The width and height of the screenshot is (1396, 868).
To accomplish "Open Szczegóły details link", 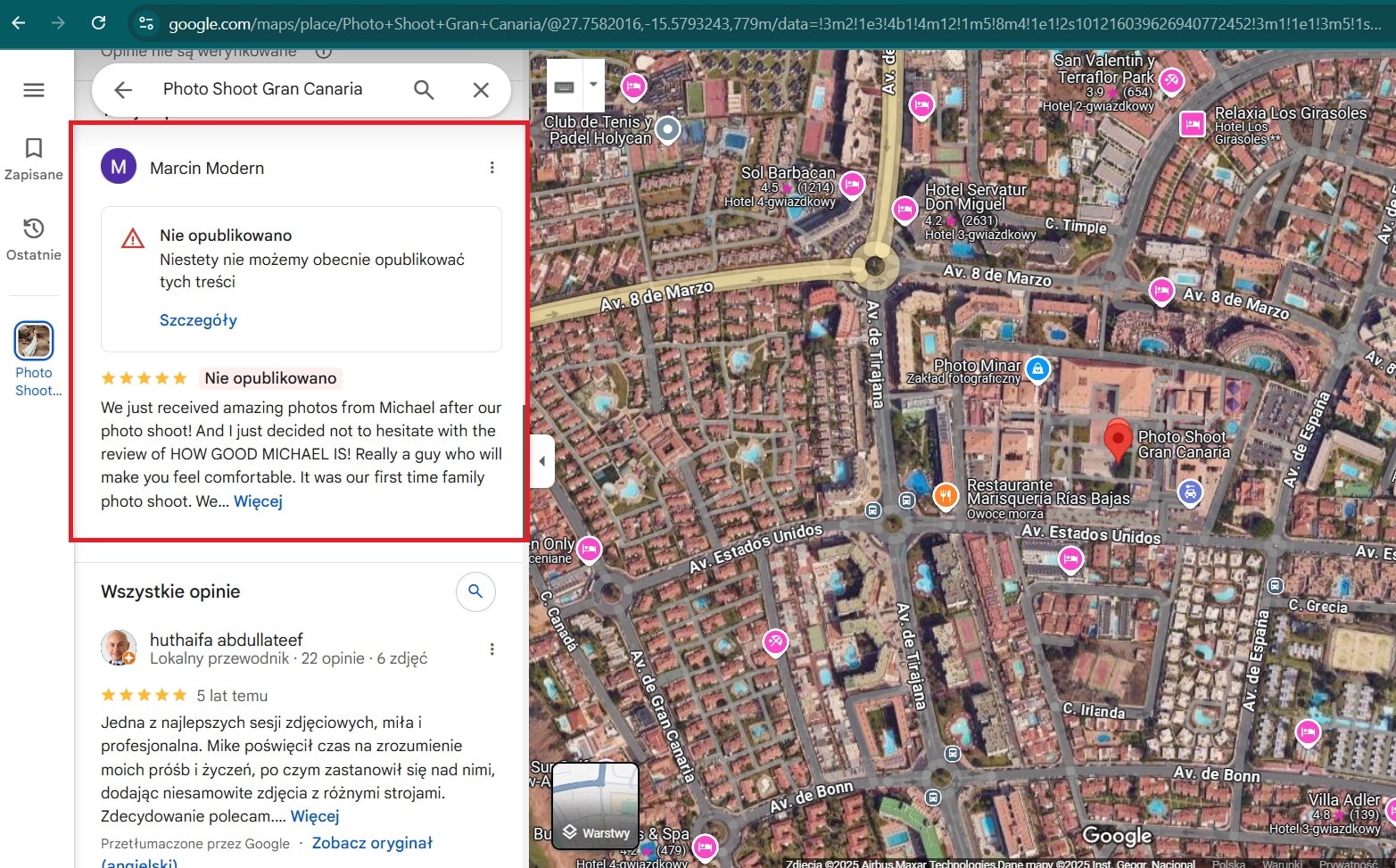I will [198, 320].
